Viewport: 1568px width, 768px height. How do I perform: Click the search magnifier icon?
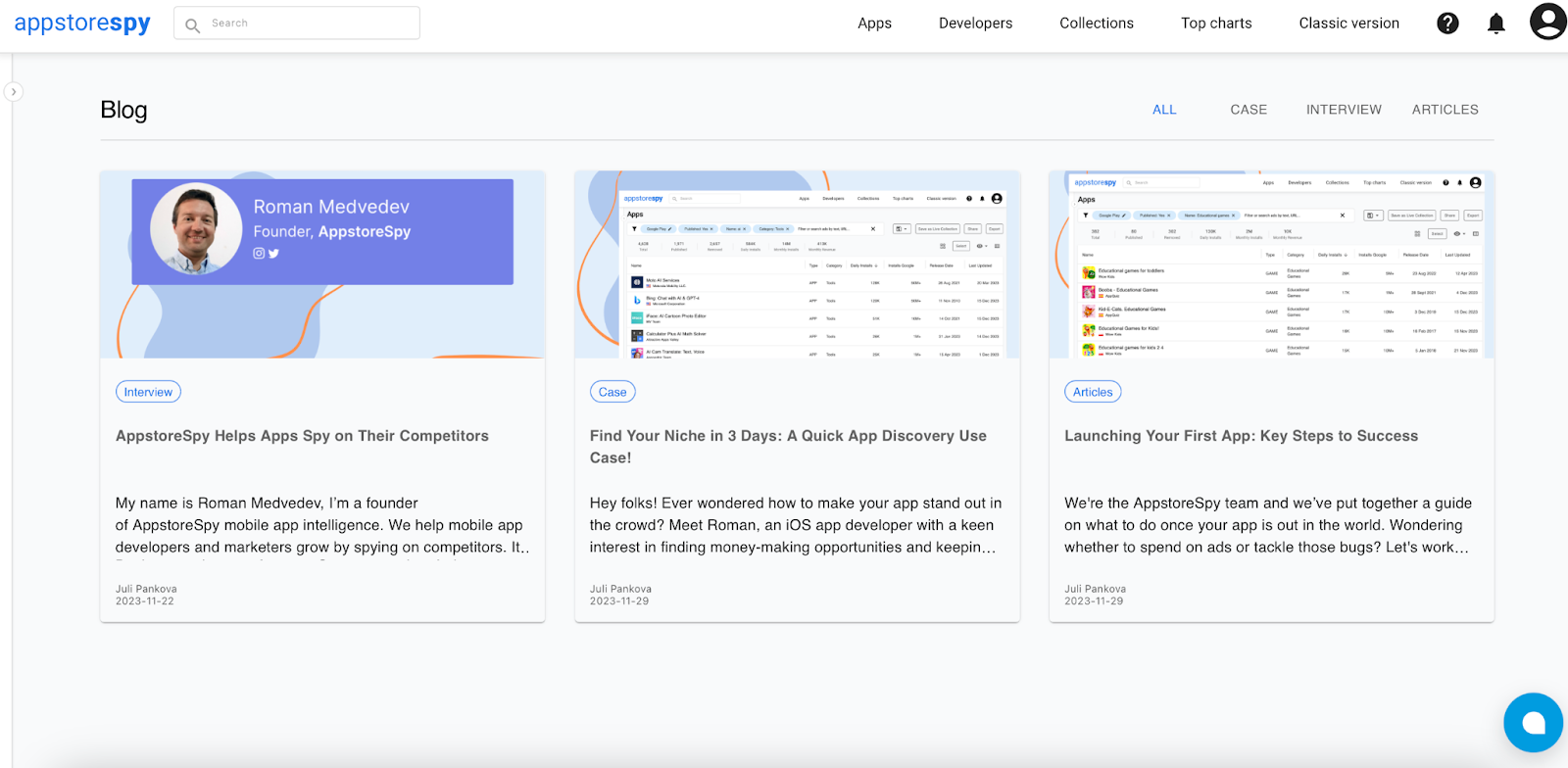click(x=192, y=24)
